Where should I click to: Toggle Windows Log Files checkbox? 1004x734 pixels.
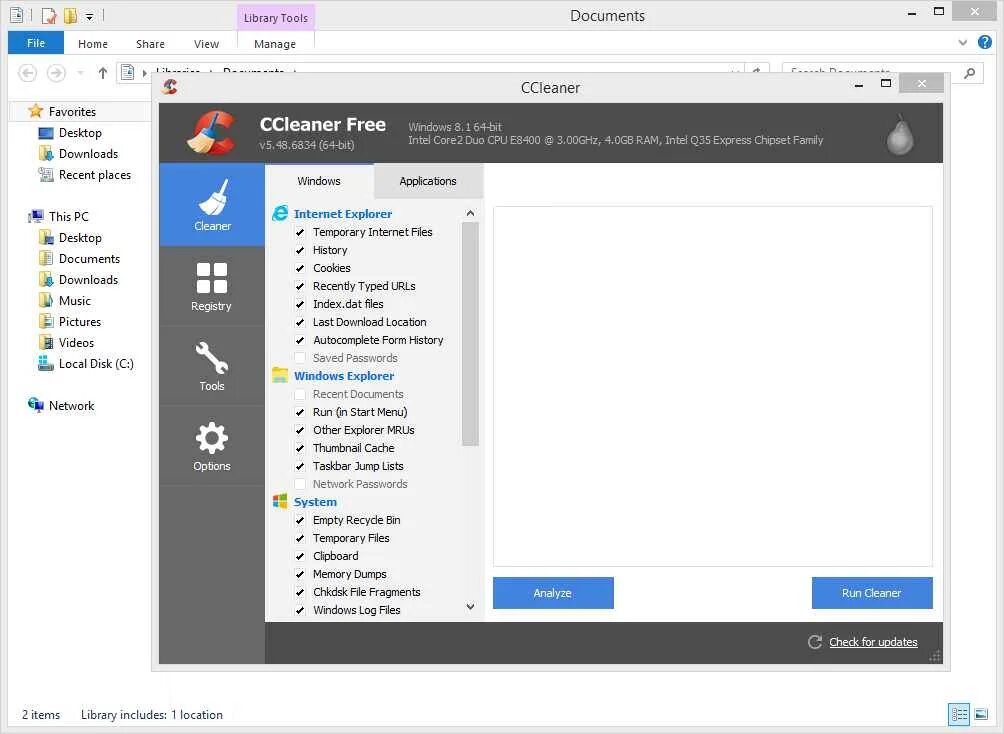(x=300, y=610)
